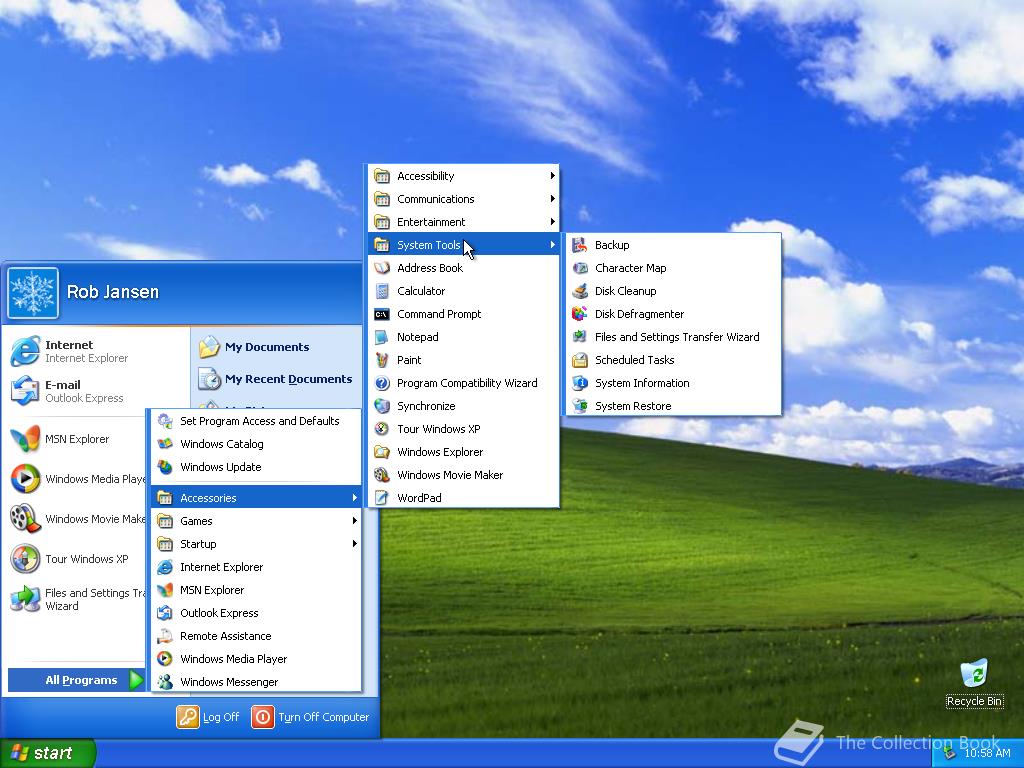1024x768 pixels.
Task: Click the Log Off button
Action: click(208, 717)
